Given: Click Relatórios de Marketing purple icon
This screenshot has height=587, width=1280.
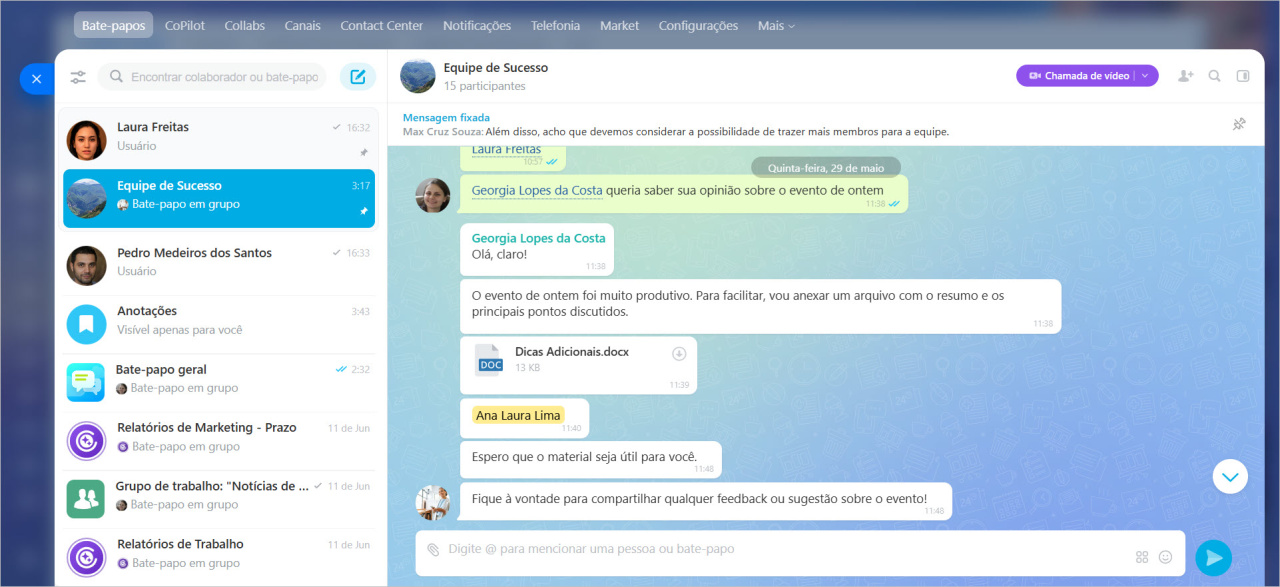Looking at the screenshot, I should (x=86, y=441).
